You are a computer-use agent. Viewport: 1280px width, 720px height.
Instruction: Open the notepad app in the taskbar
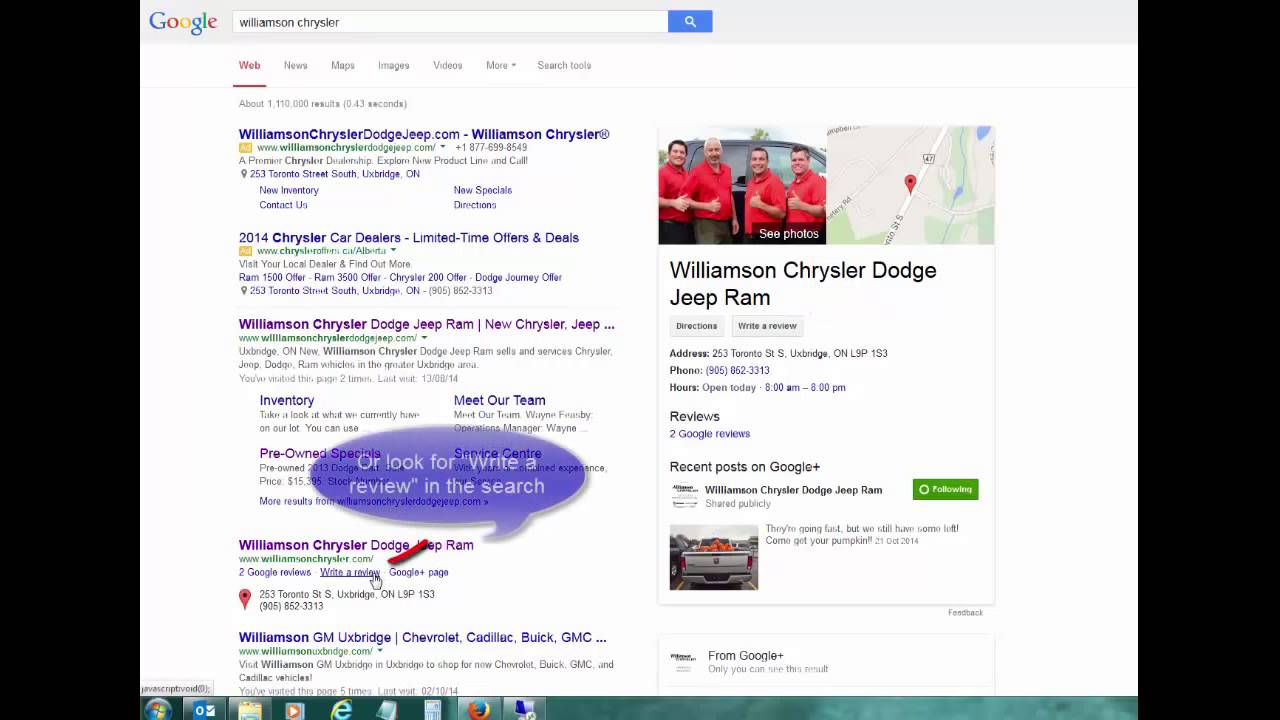pyautogui.click(x=387, y=710)
